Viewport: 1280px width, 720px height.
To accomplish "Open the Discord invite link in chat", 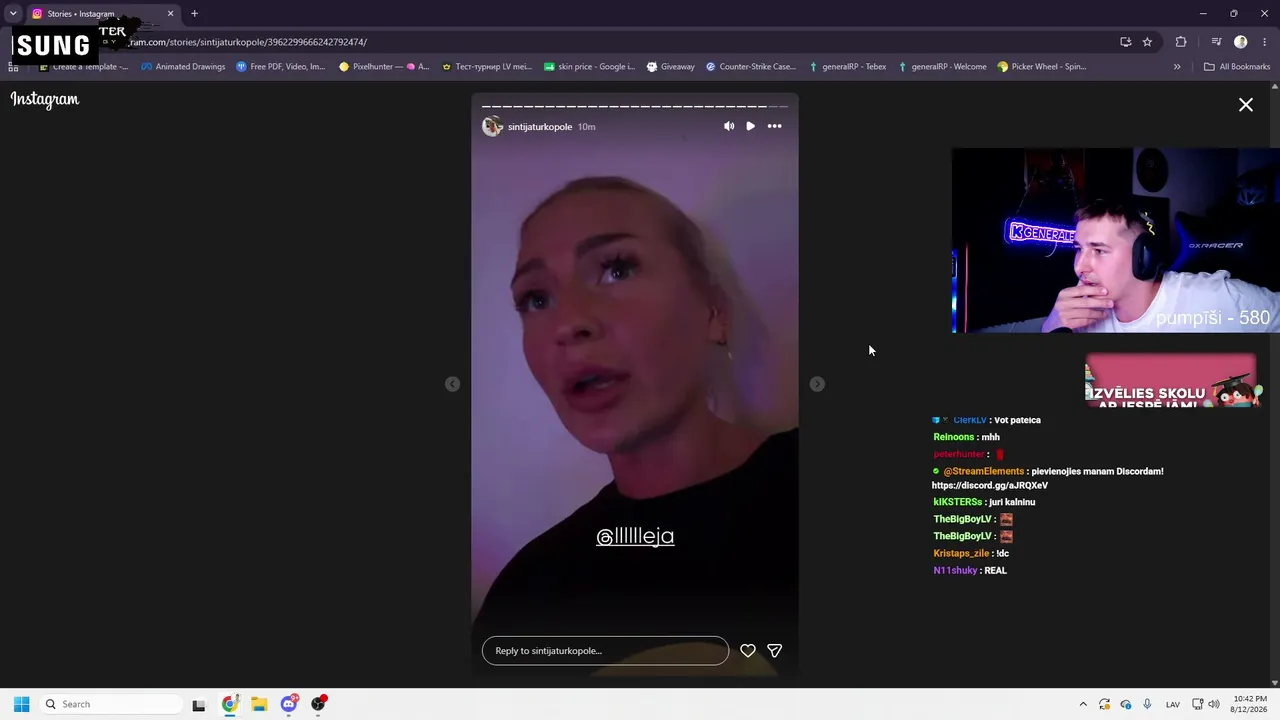I will coord(990,485).
